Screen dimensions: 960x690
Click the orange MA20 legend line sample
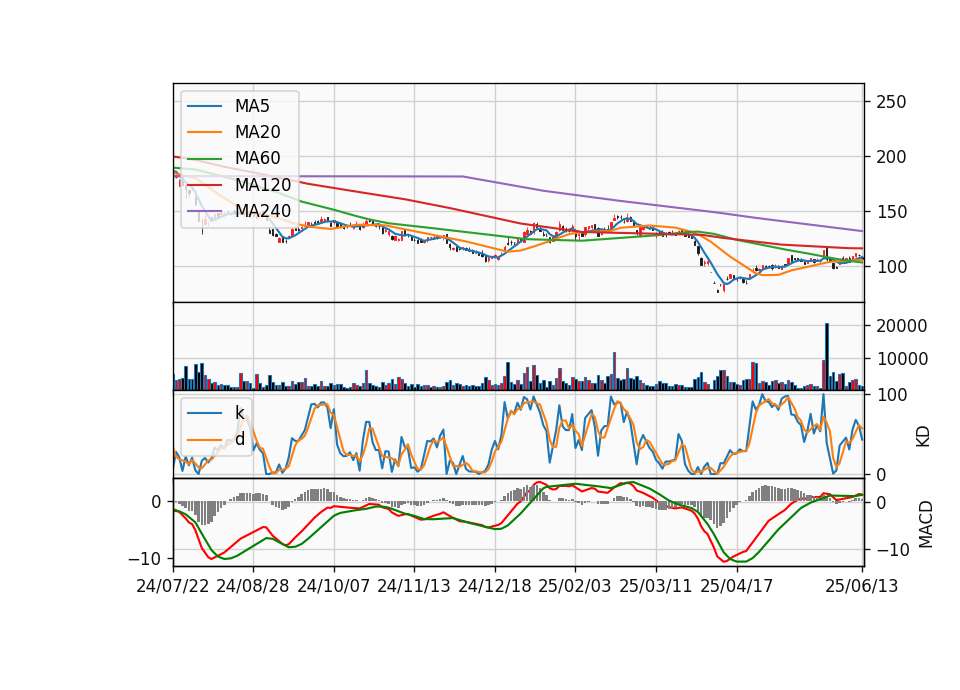(204, 132)
